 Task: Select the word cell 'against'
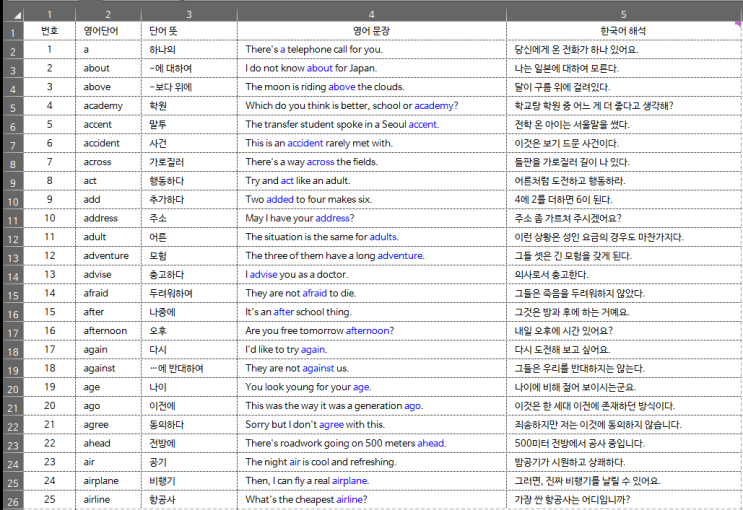point(108,368)
